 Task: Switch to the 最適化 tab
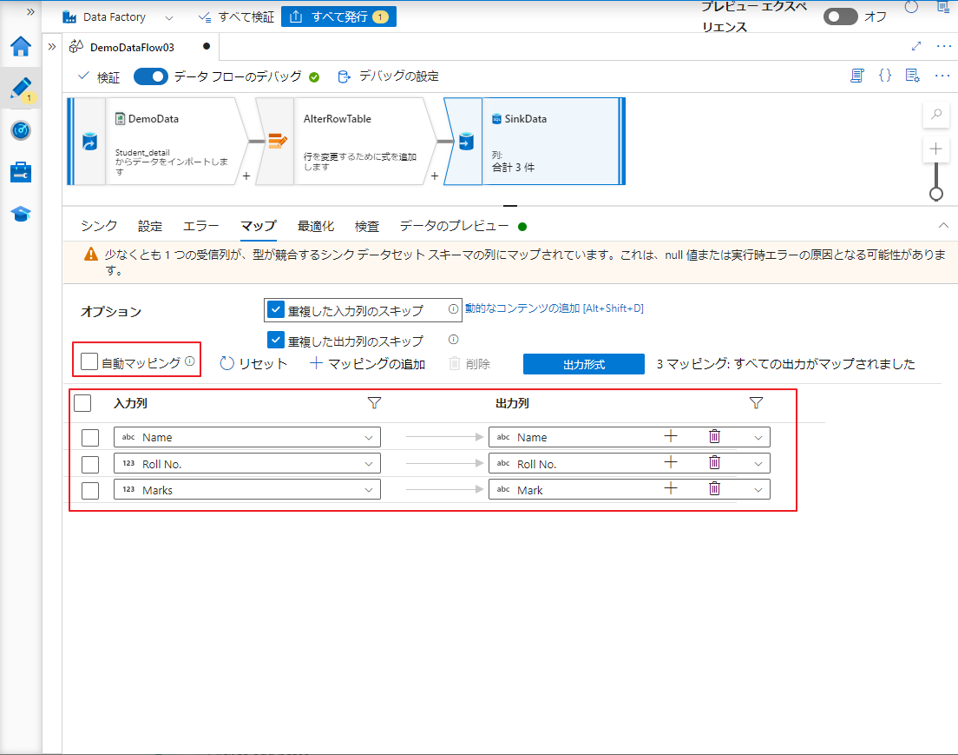[x=315, y=227]
